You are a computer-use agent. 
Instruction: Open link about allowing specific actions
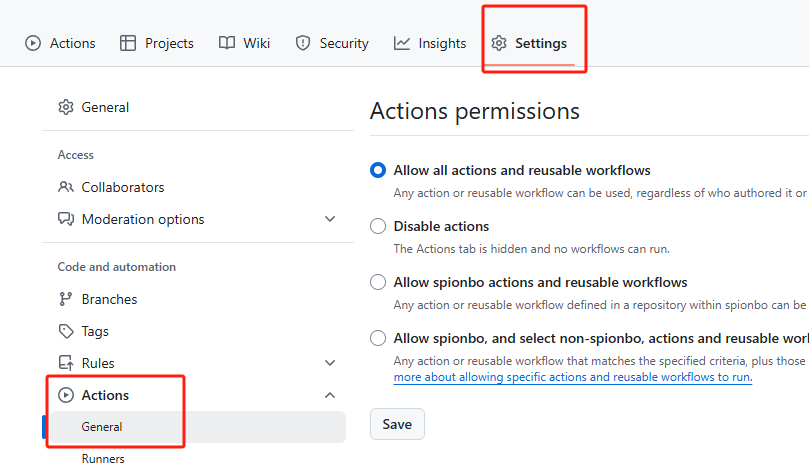[572, 377]
